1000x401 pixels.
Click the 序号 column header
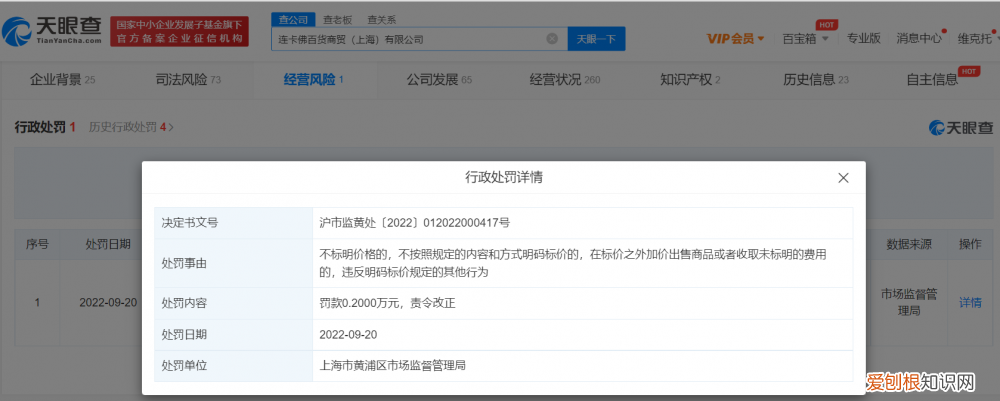(37, 244)
